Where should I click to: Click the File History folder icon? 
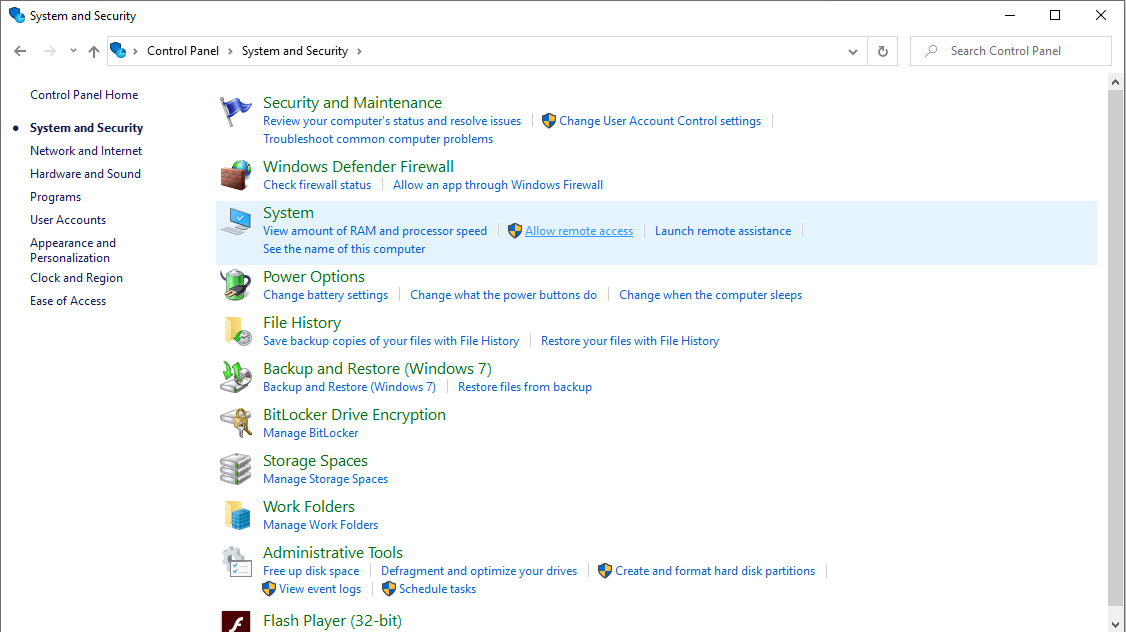pyautogui.click(x=236, y=332)
